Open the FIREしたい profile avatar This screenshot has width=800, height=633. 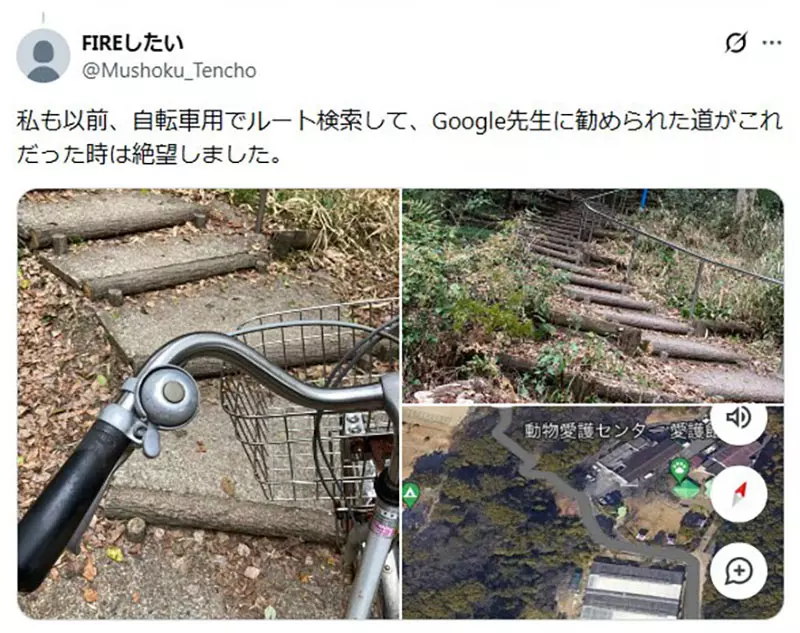tap(43, 56)
